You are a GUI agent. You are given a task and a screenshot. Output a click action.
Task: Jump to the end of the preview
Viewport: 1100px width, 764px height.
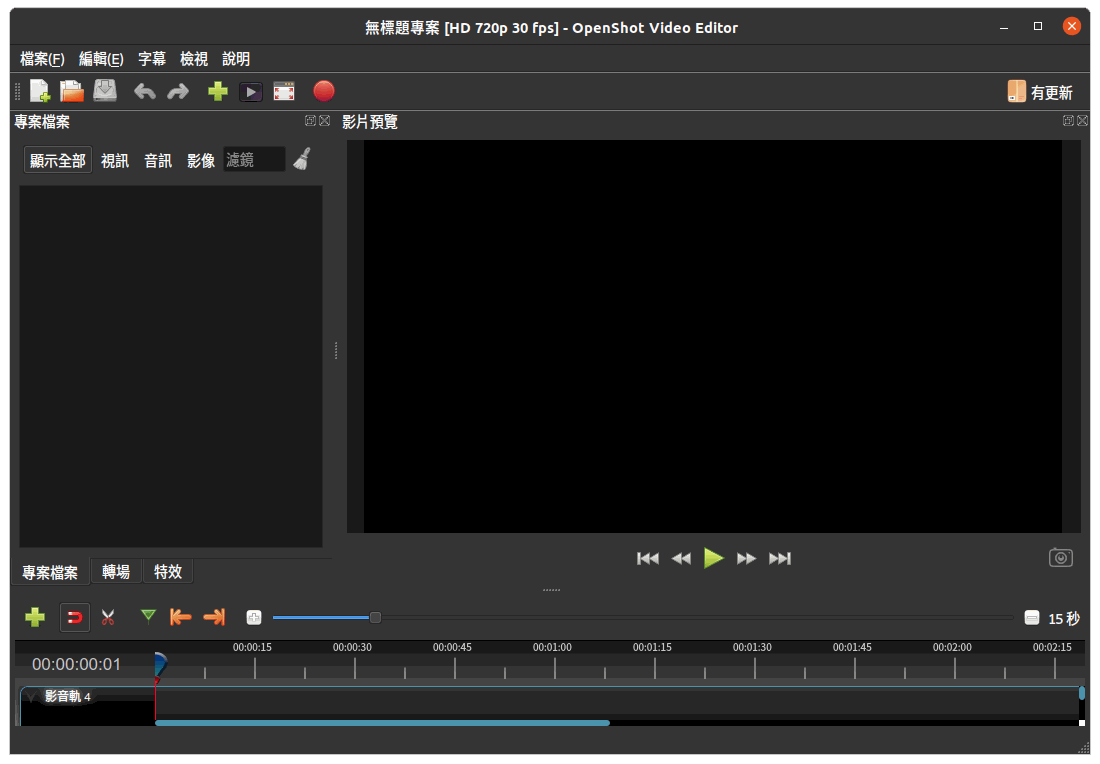point(779,558)
